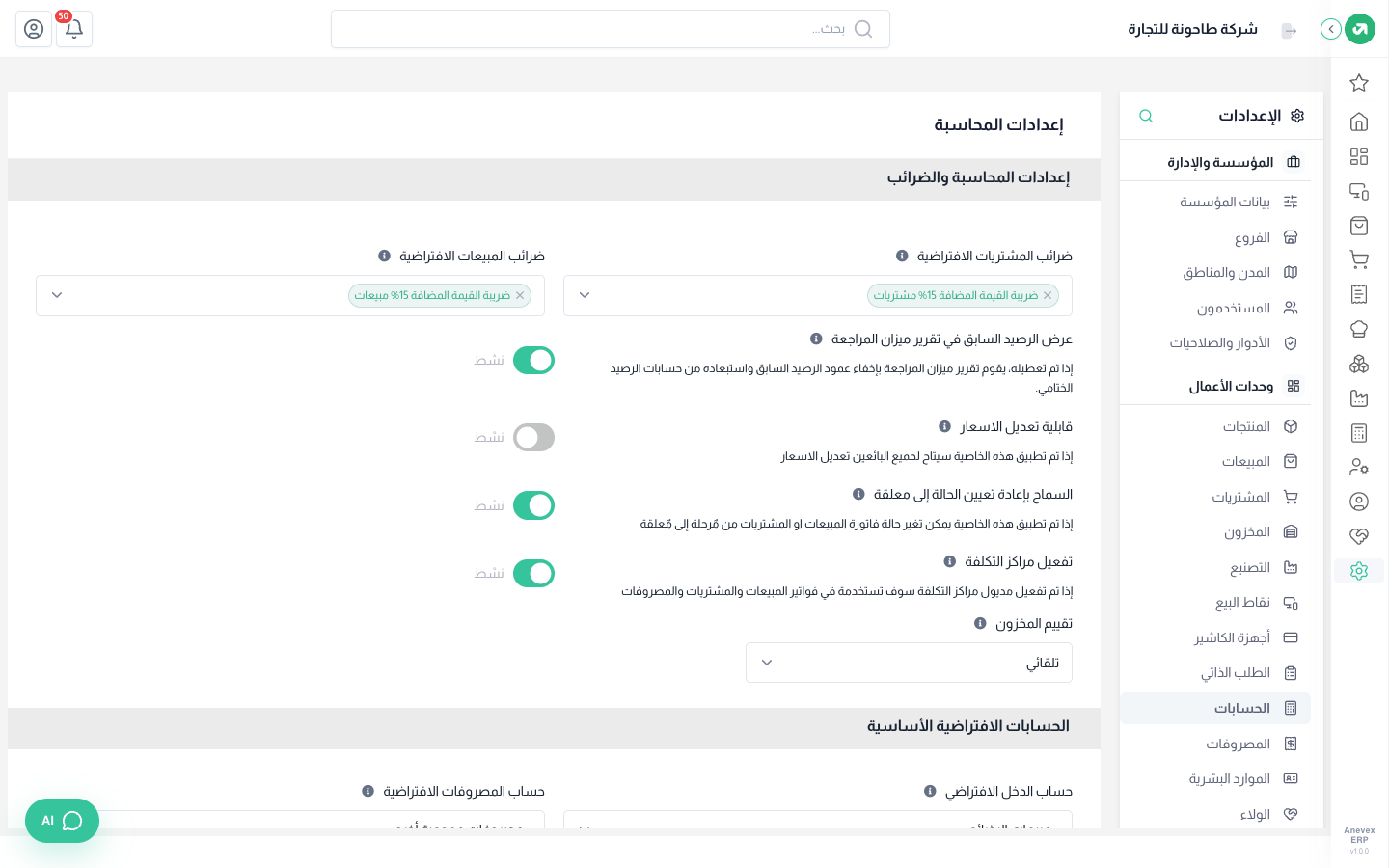This screenshot has width=1389, height=868.
Task: Open the user profile icon
Action: [x=34, y=29]
